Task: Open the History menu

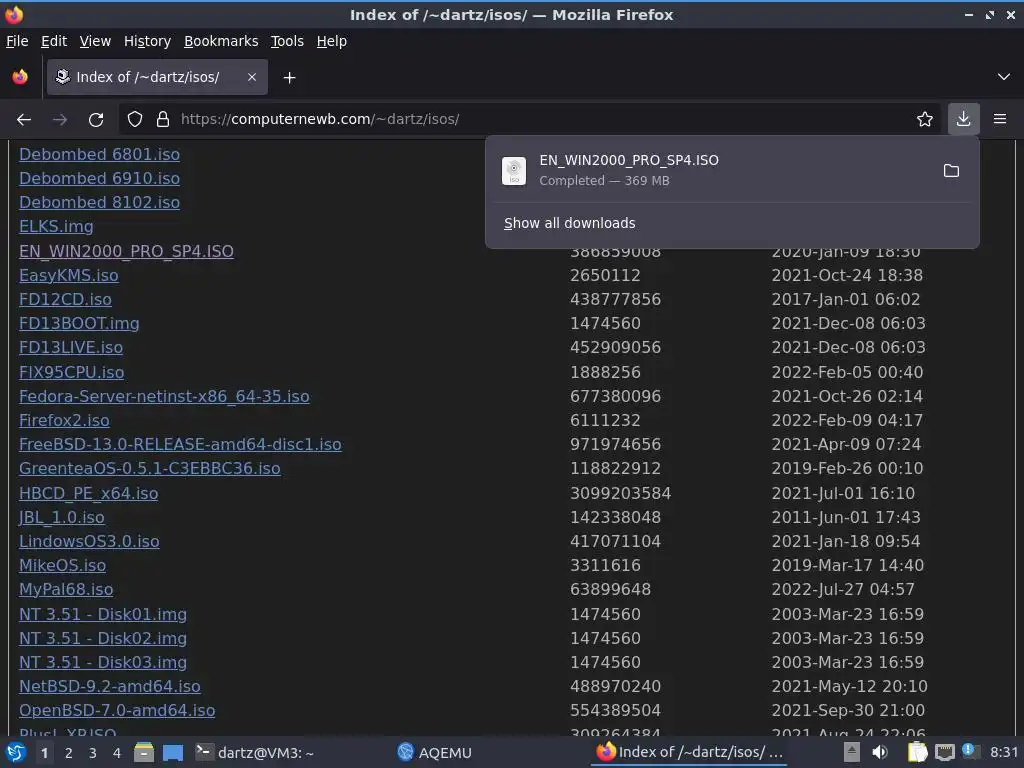Action: click(148, 41)
